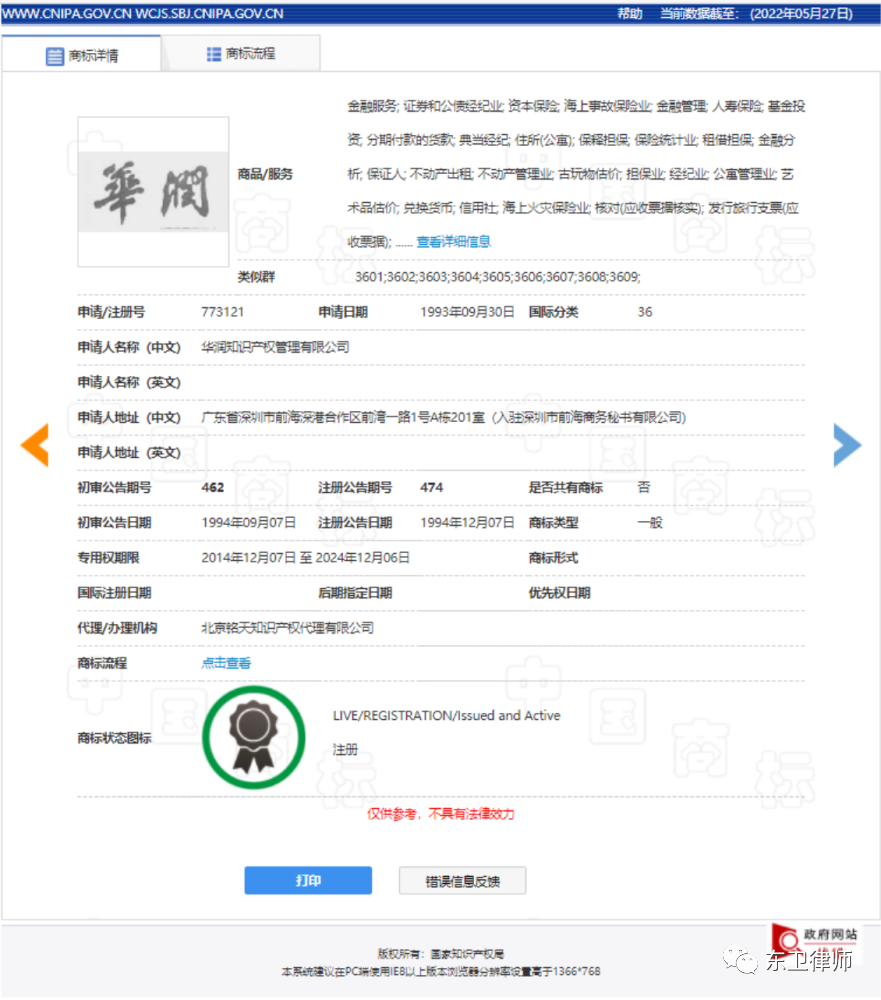Click the data cutoff date 2022年05月27日
Viewport: 881px width, 1000px height.
801,13
